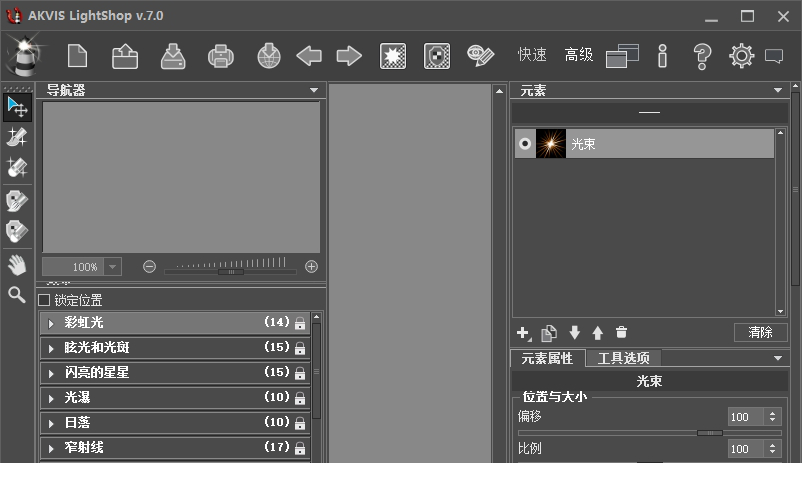Expand the 日落 preset group
This screenshot has height=481, width=802.
(x=51, y=424)
